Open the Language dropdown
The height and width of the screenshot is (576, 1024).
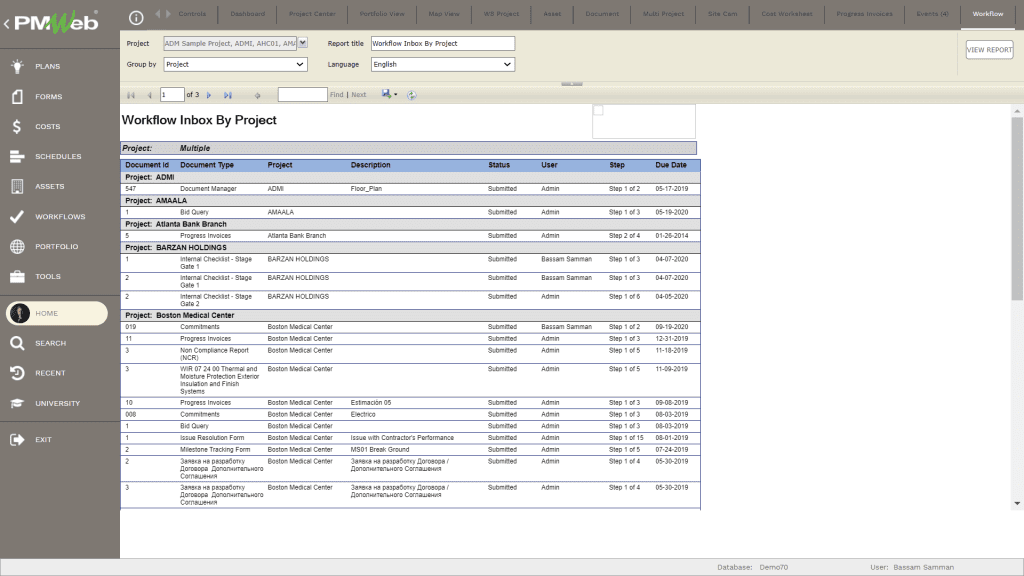(443, 65)
